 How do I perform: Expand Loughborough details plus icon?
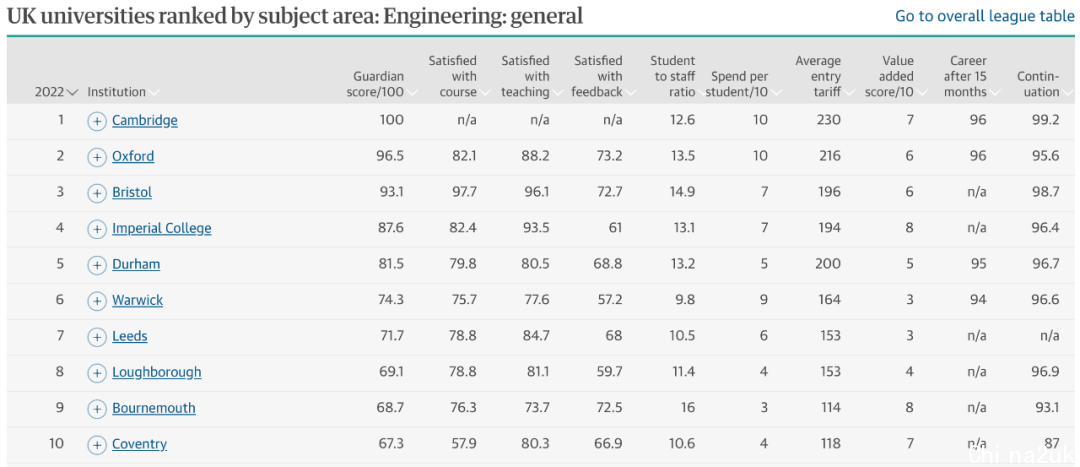tap(97, 373)
